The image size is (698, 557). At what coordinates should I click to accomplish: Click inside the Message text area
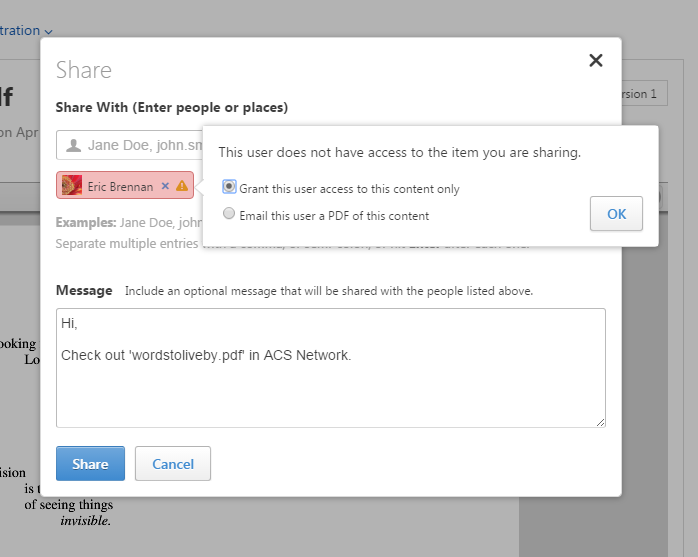[x=330, y=380]
